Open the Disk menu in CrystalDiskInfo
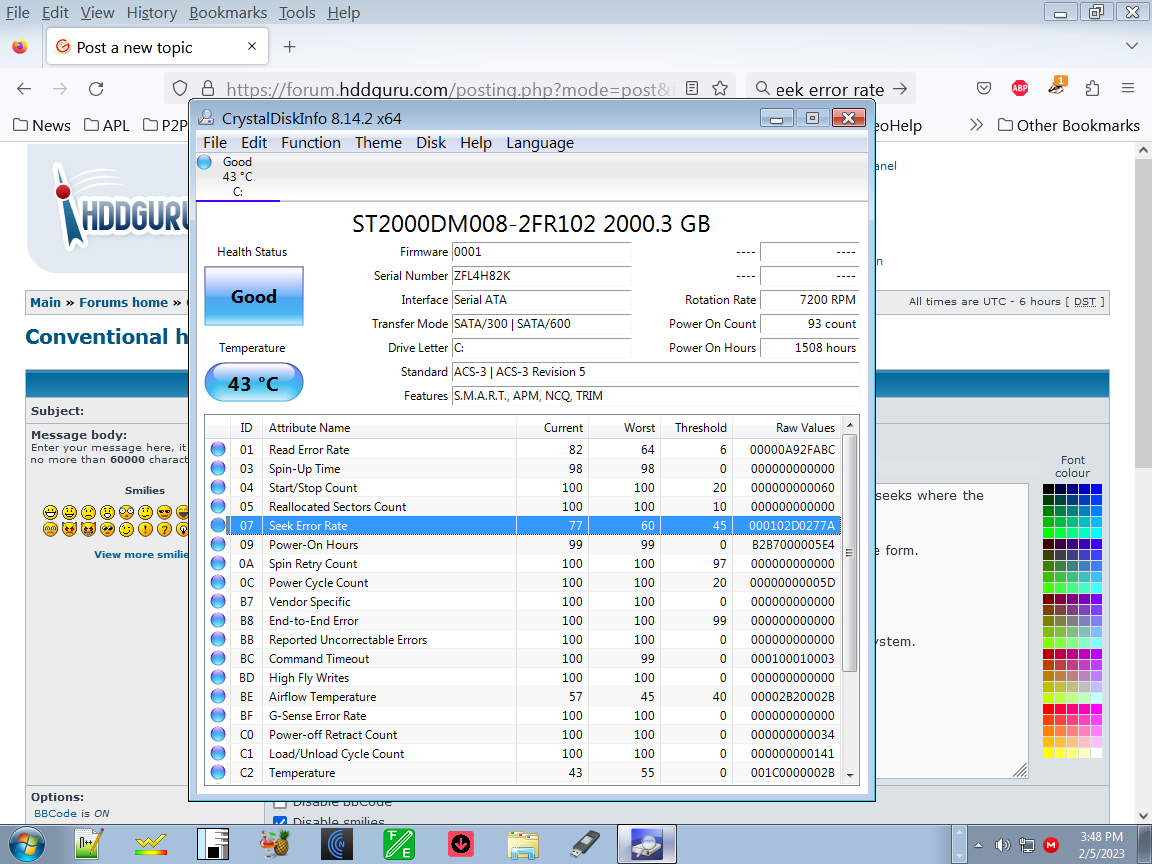The height and width of the screenshot is (864, 1152). 431,143
